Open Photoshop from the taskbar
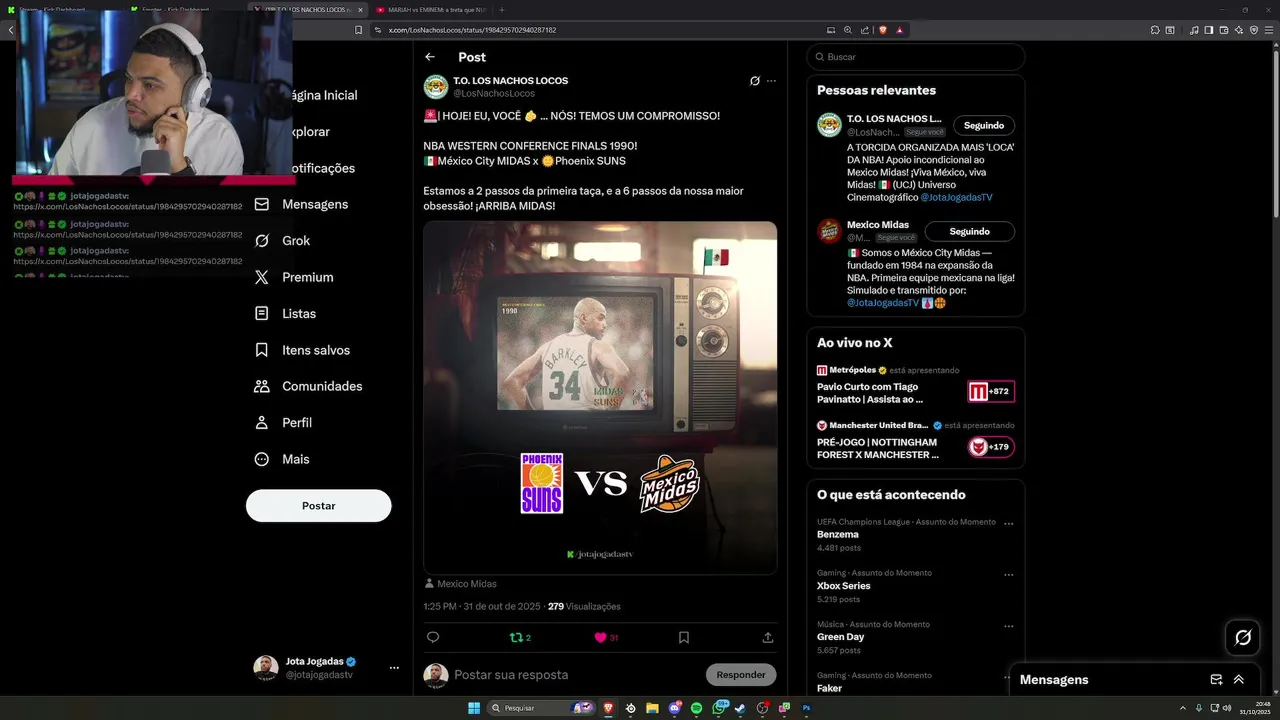This screenshot has width=1280, height=720. coord(806,708)
